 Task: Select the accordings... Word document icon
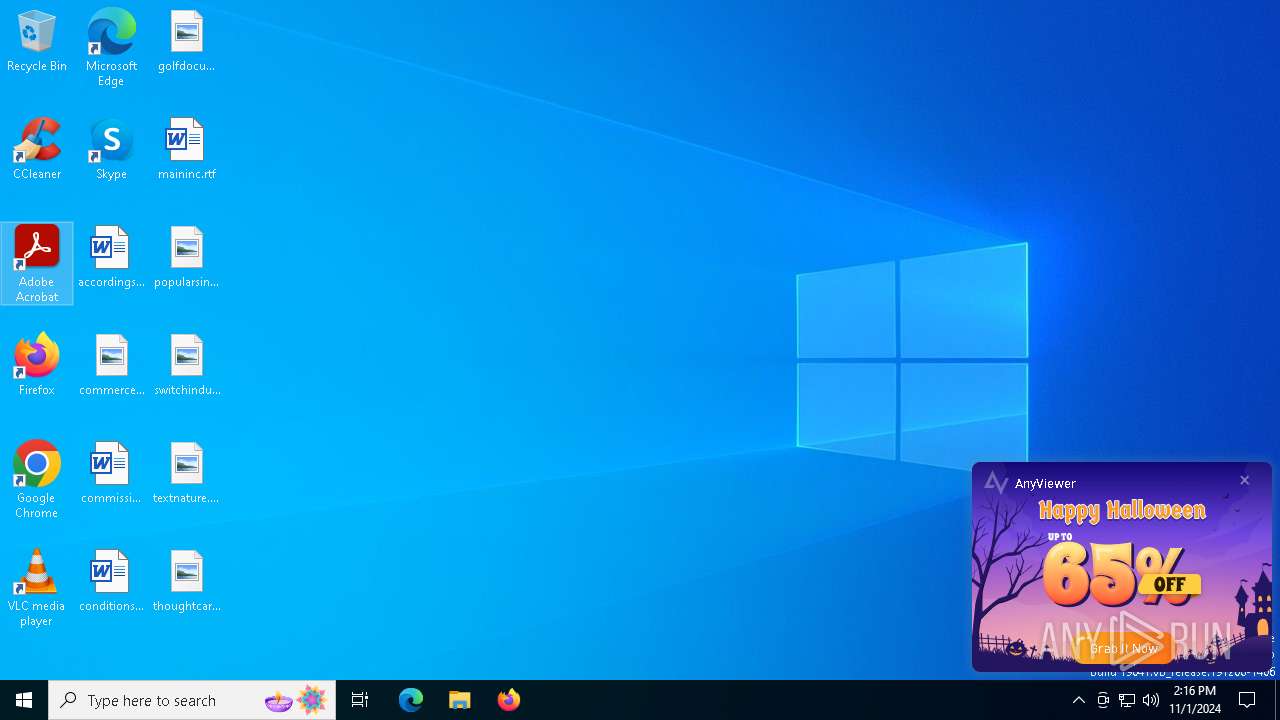click(111, 257)
